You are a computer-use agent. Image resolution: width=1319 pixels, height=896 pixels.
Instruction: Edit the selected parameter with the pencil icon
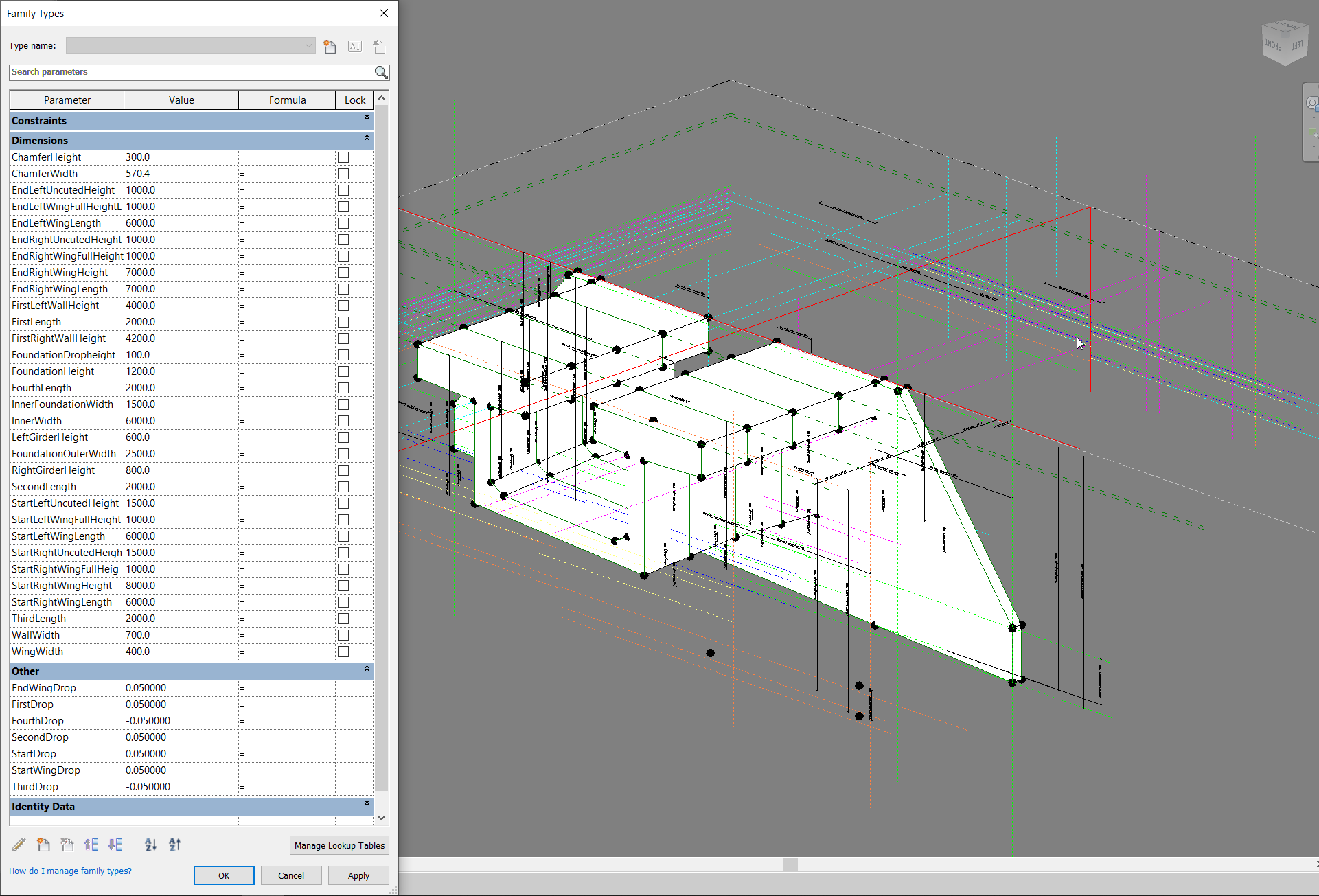pos(19,844)
